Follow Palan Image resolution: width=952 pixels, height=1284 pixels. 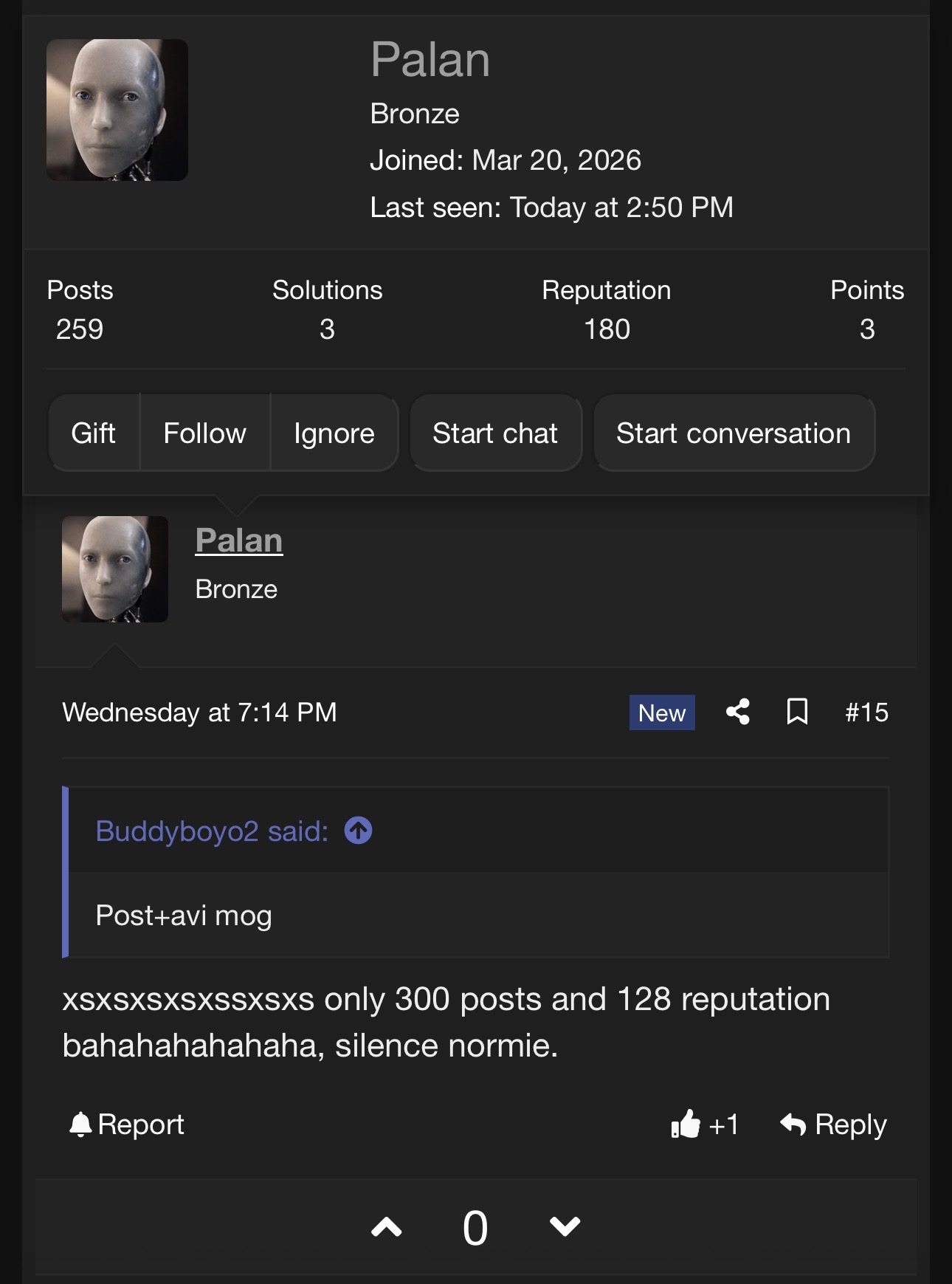204,433
